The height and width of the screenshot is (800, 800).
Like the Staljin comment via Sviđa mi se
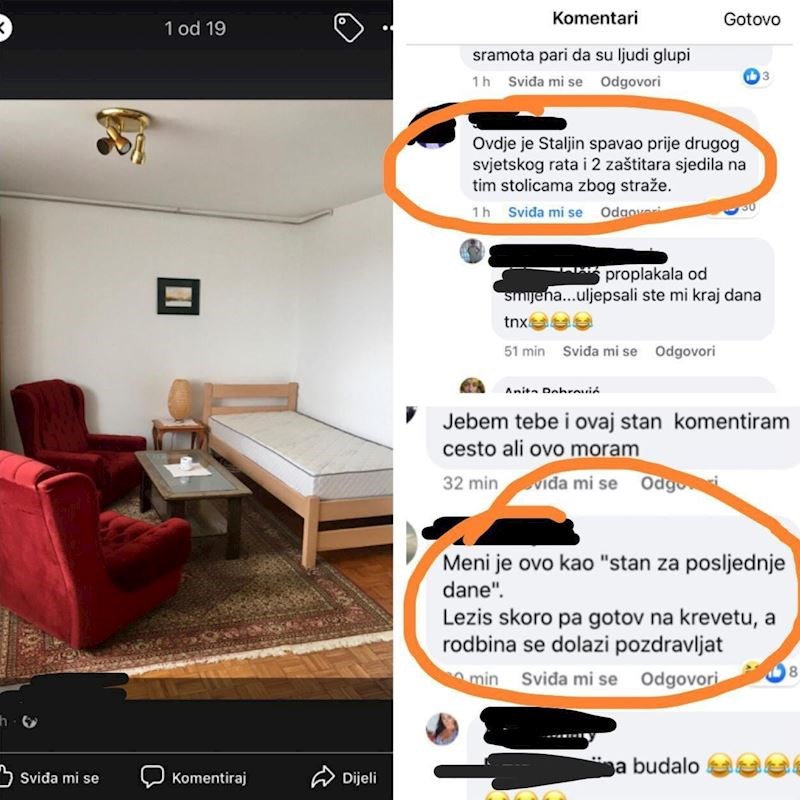click(545, 212)
